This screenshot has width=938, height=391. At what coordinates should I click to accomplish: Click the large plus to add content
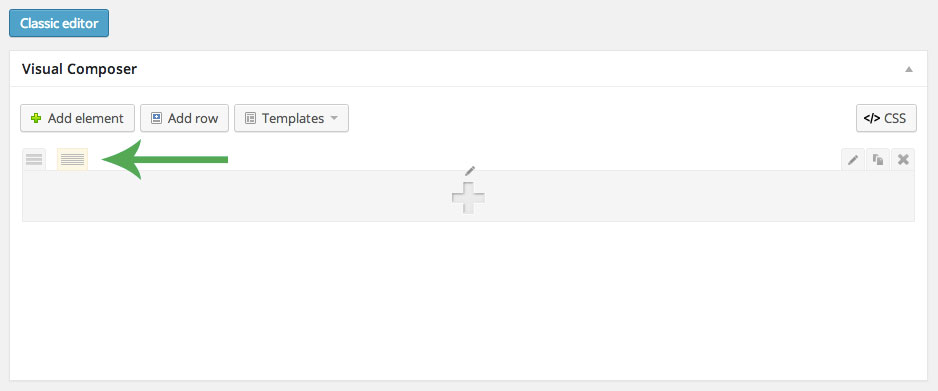pos(468,198)
